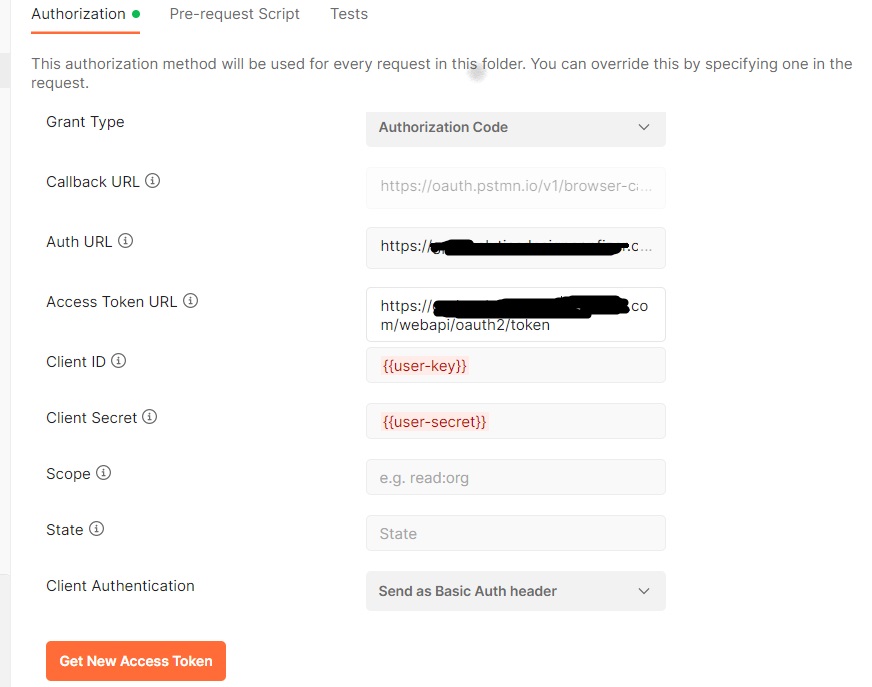Open the Client Authentication dropdown

tap(515, 591)
